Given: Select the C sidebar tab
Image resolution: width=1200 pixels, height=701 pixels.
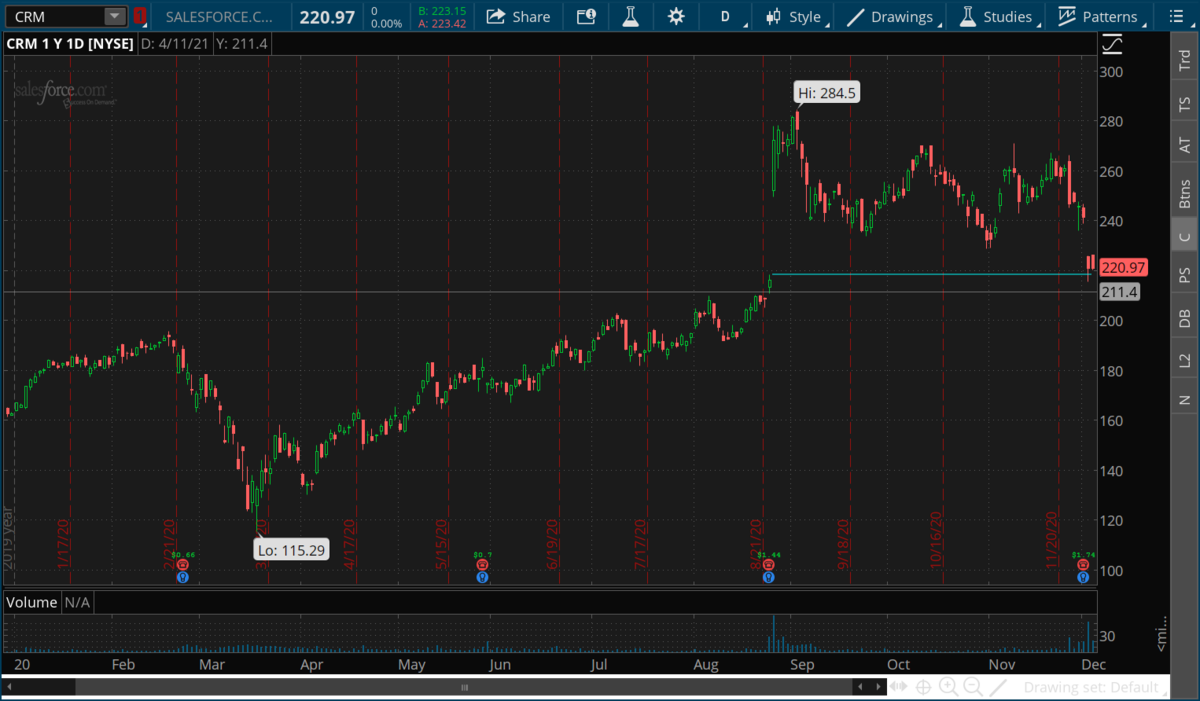Looking at the screenshot, I should pos(1185,237).
